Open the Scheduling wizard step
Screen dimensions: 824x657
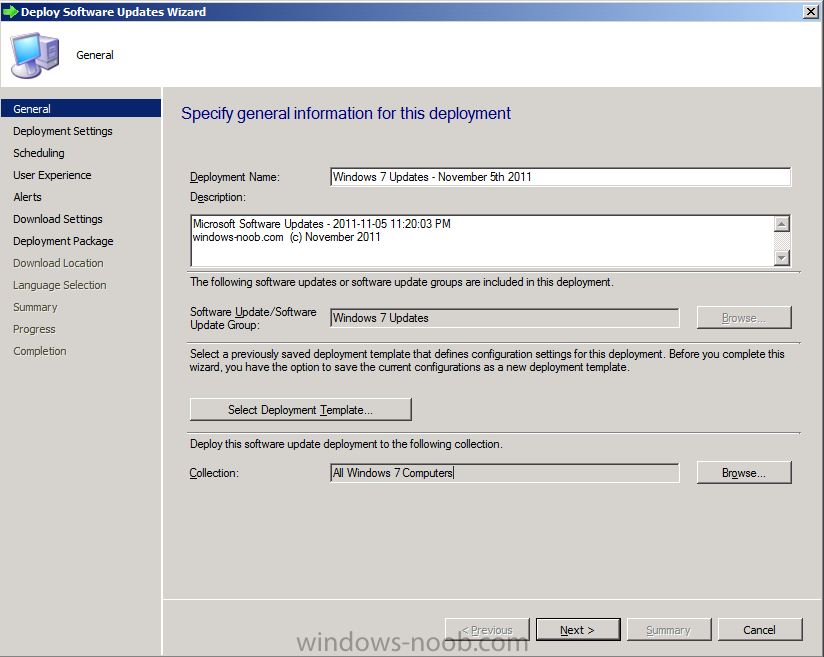pyautogui.click(x=39, y=153)
